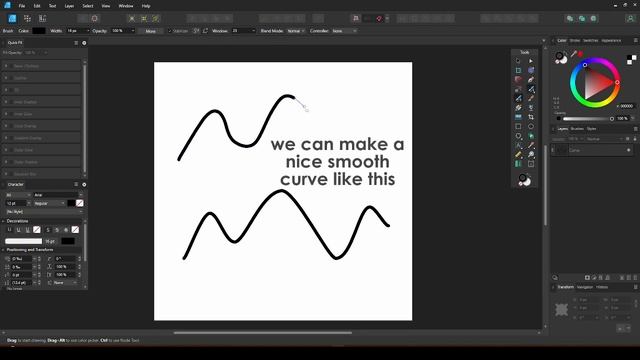640x360 pixels.
Task: Select the Move tool in Tools panel
Action: [x=518, y=61]
